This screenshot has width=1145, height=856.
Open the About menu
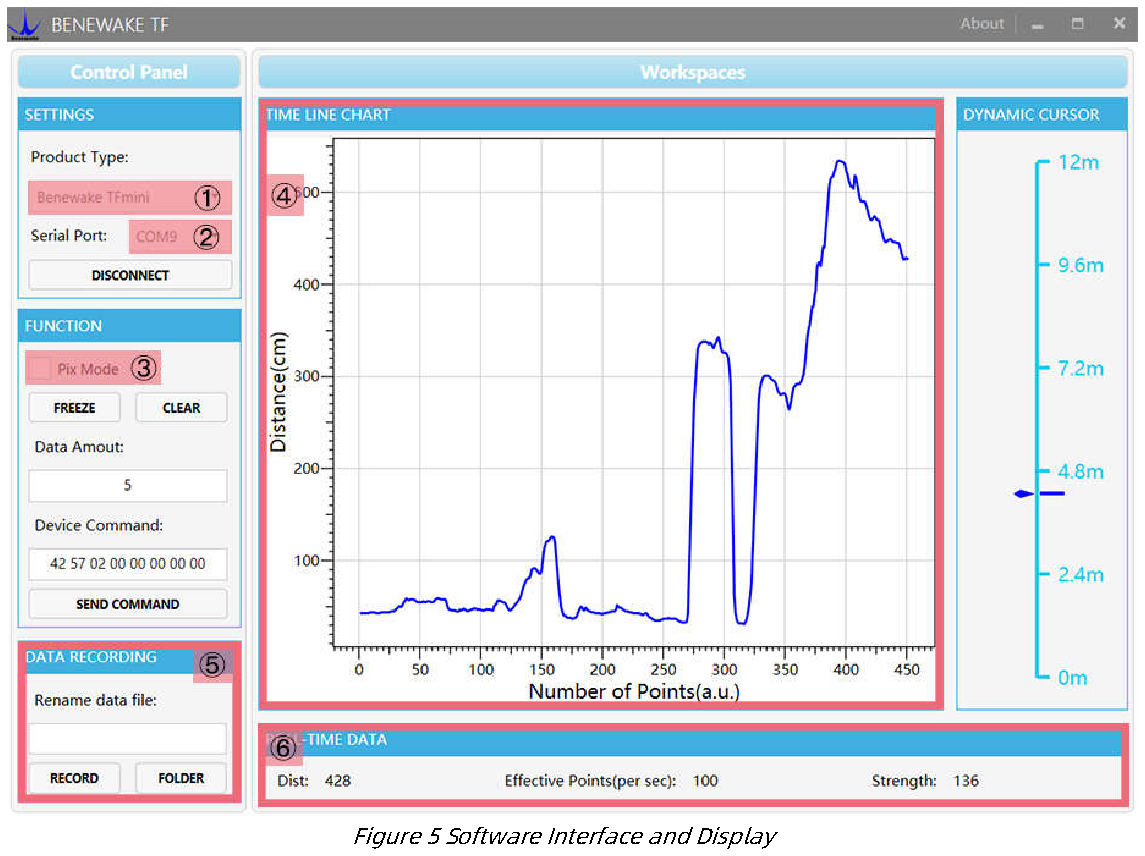pyautogui.click(x=981, y=24)
